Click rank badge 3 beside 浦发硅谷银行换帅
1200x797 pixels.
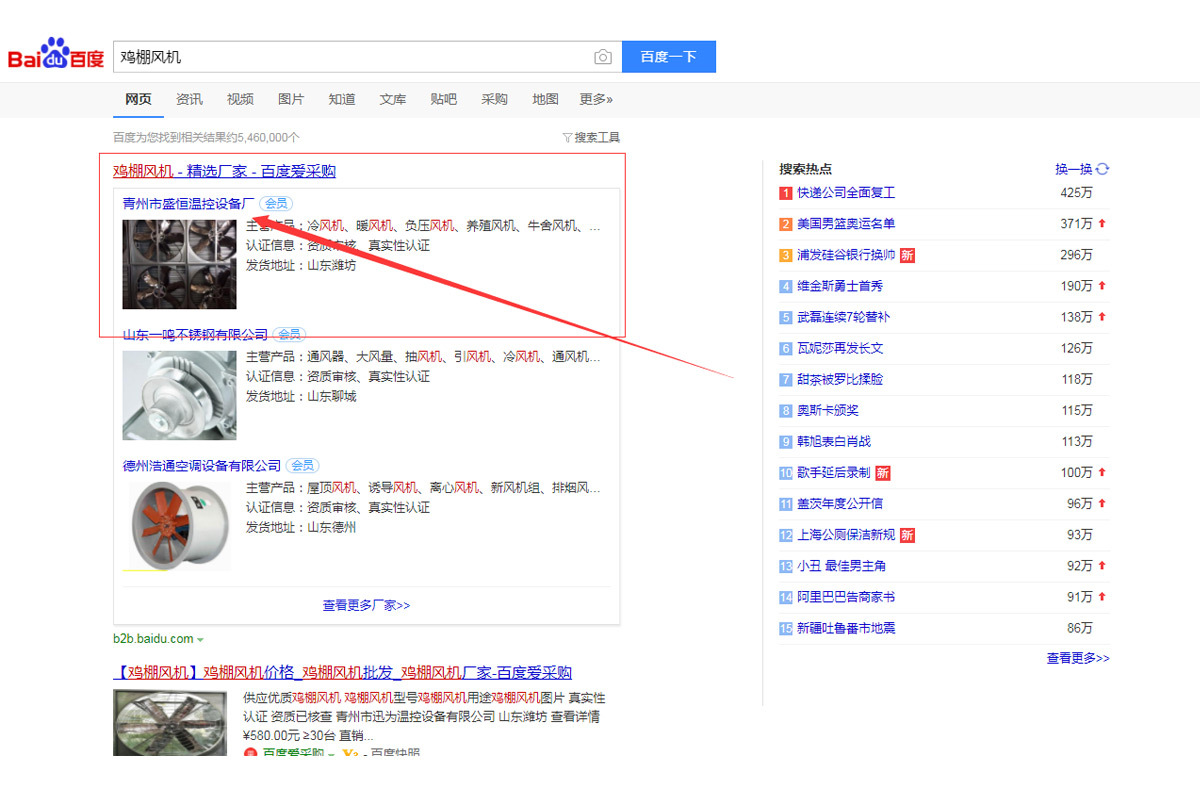click(x=786, y=255)
